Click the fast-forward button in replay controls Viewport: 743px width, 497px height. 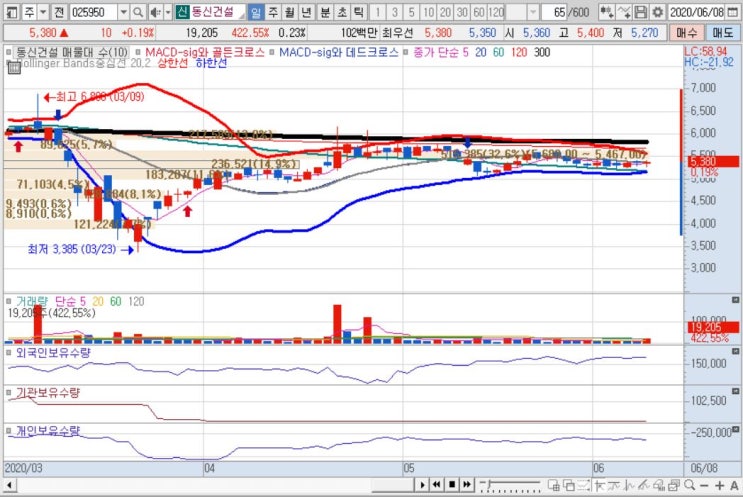[467, 485]
